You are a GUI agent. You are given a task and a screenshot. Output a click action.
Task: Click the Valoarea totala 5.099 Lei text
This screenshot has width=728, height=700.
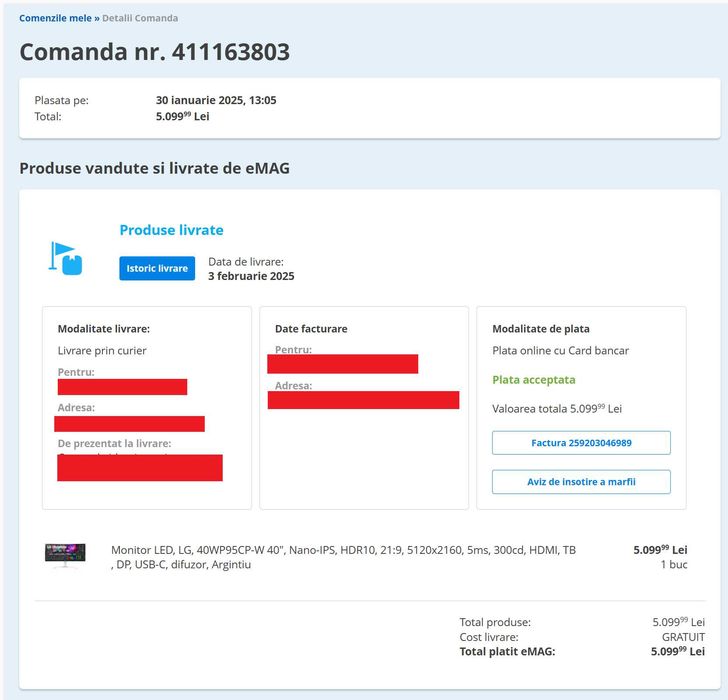tap(557, 408)
